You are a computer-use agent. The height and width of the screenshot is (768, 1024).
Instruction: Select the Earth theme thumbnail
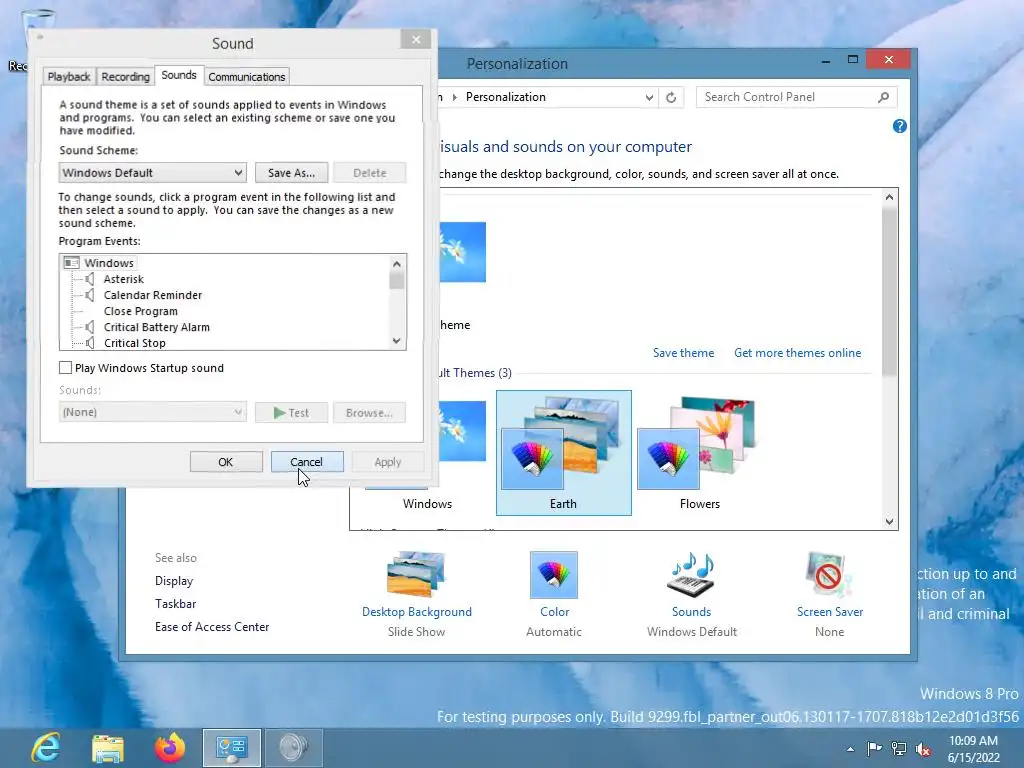coord(564,453)
